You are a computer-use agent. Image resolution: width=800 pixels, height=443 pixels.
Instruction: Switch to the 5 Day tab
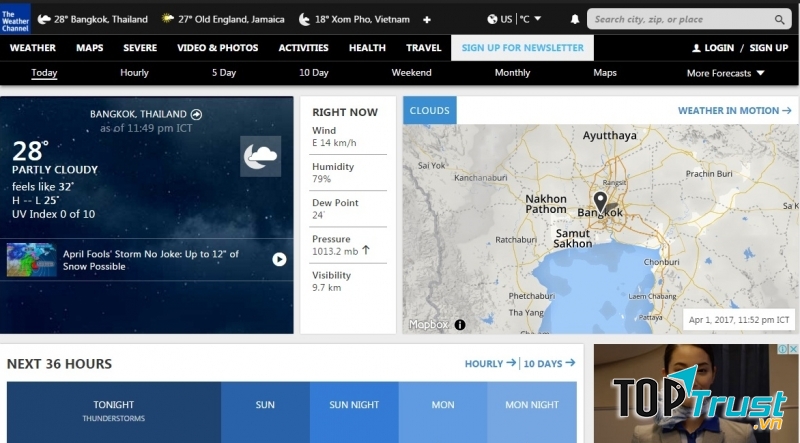coord(224,73)
